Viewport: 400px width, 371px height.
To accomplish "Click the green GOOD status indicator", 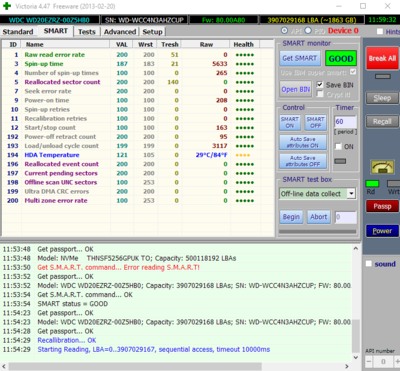I will point(341,59).
